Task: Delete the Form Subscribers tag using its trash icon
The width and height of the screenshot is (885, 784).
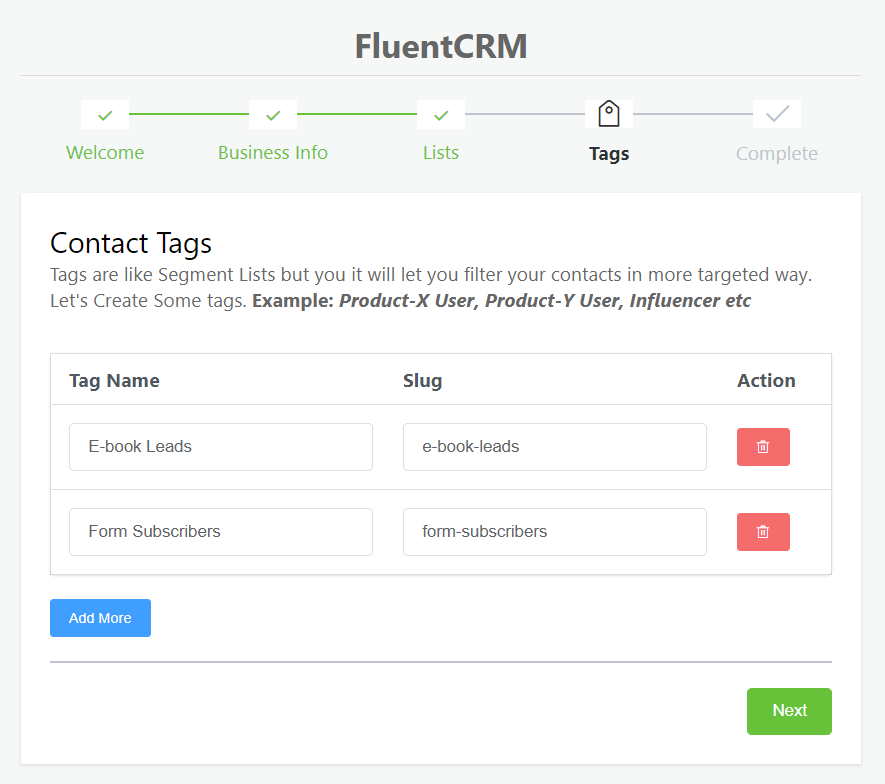Action: click(x=763, y=531)
